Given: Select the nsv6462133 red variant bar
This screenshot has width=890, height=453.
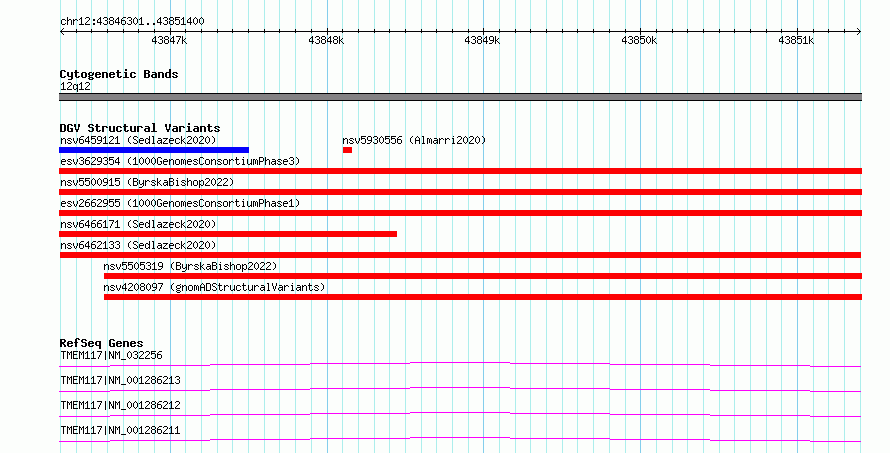Looking at the screenshot, I should pyautogui.click(x=460, y=255).
